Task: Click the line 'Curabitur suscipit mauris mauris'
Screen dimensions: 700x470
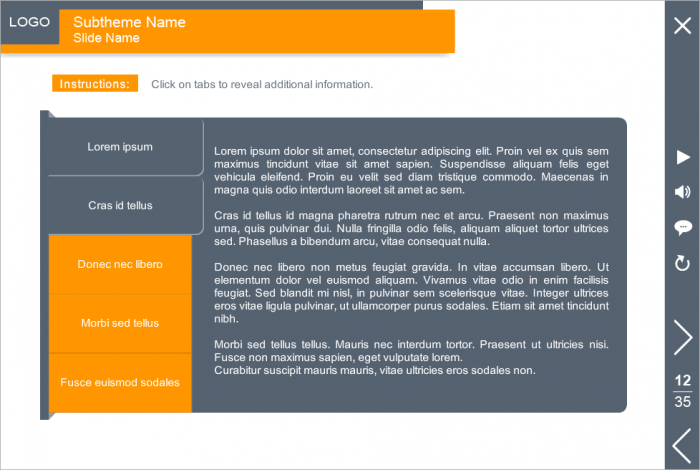Action: click(375, 370)
